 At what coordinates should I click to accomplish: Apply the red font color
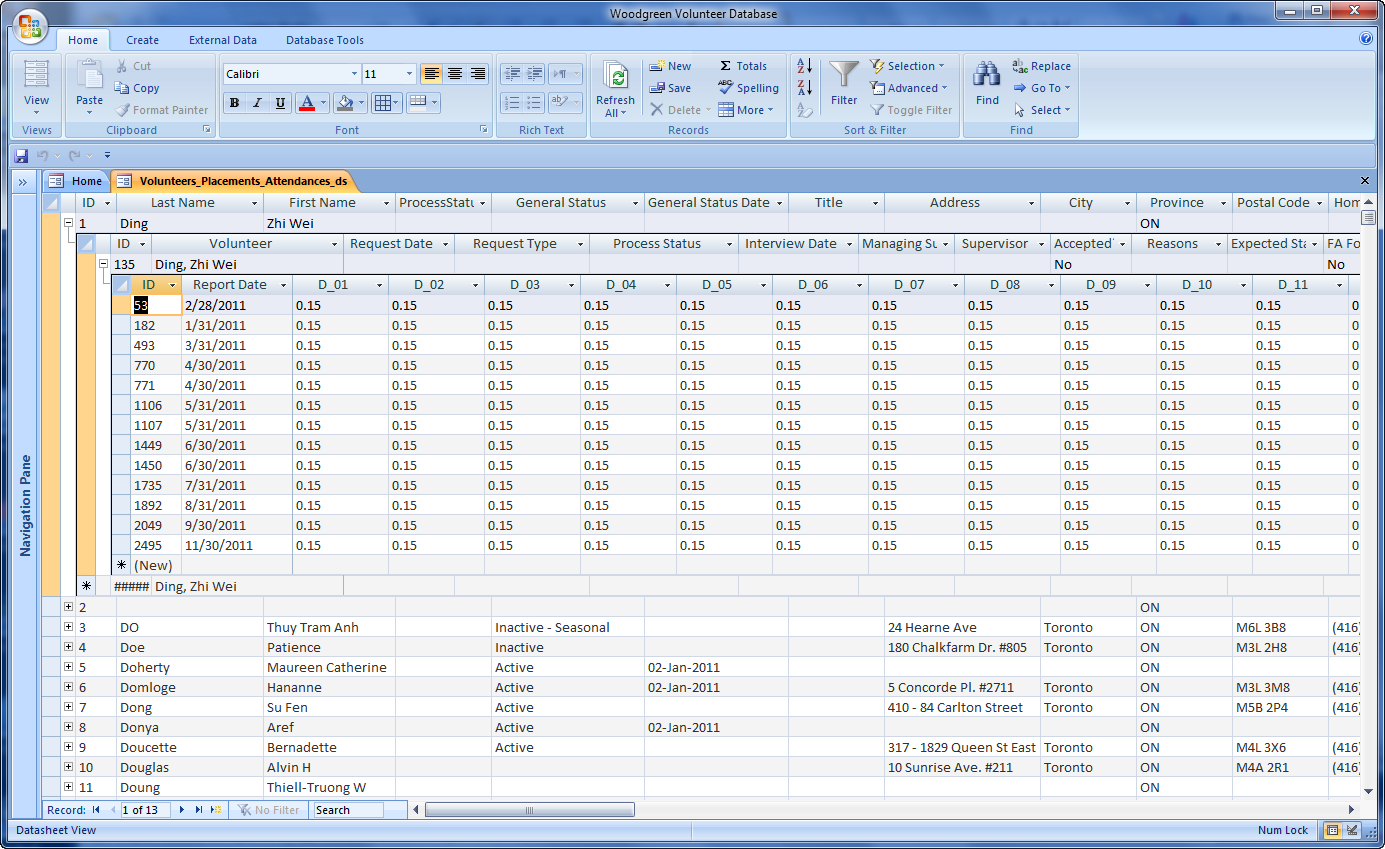tap(306, 103)
